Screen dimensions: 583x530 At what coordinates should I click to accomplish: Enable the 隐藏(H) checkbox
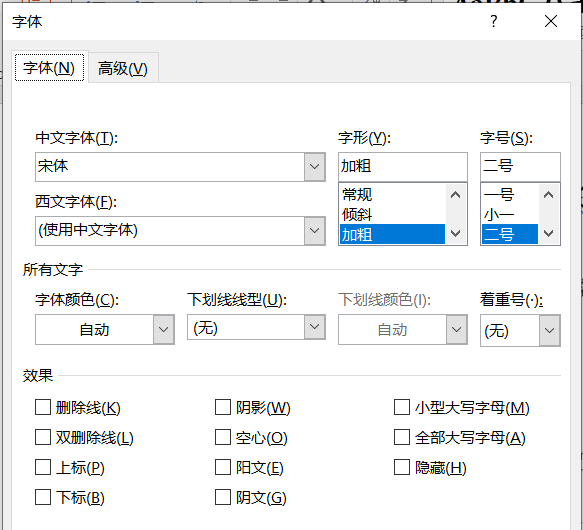(x=402, y=468)
